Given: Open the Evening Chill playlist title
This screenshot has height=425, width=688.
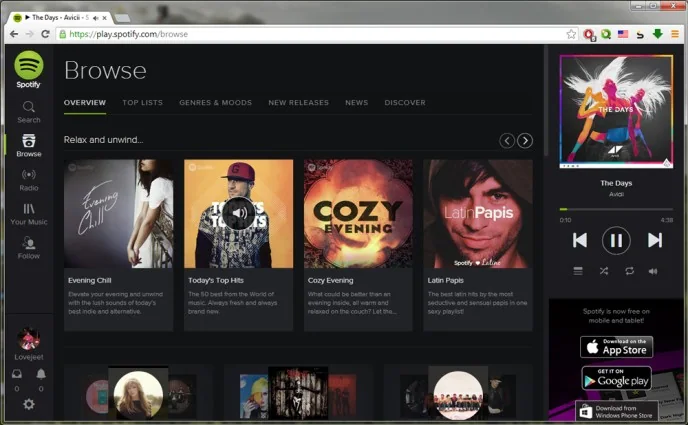Looking at the screenshot, I should point(90,280).
